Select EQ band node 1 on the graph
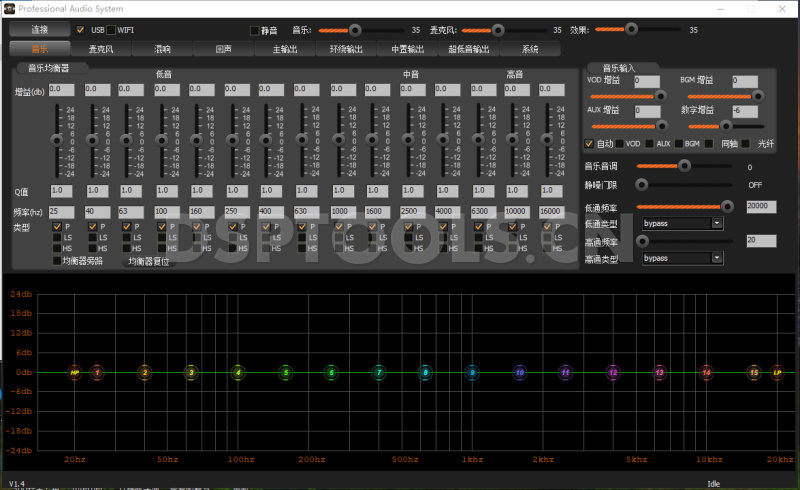Screen dimensions: 800x490 click(97, 373)
